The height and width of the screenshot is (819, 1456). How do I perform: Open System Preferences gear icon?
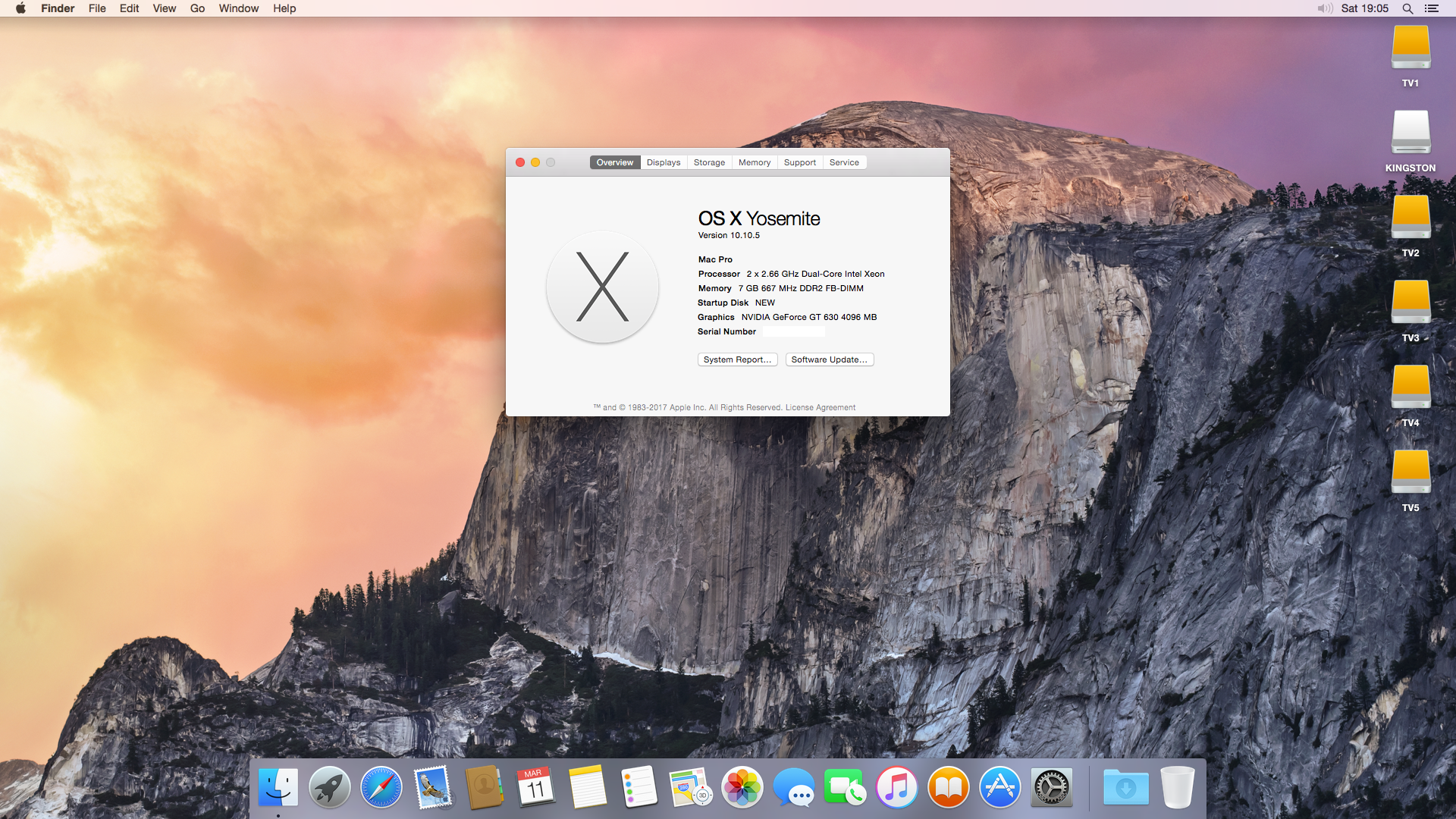[x=1051, y=788]
